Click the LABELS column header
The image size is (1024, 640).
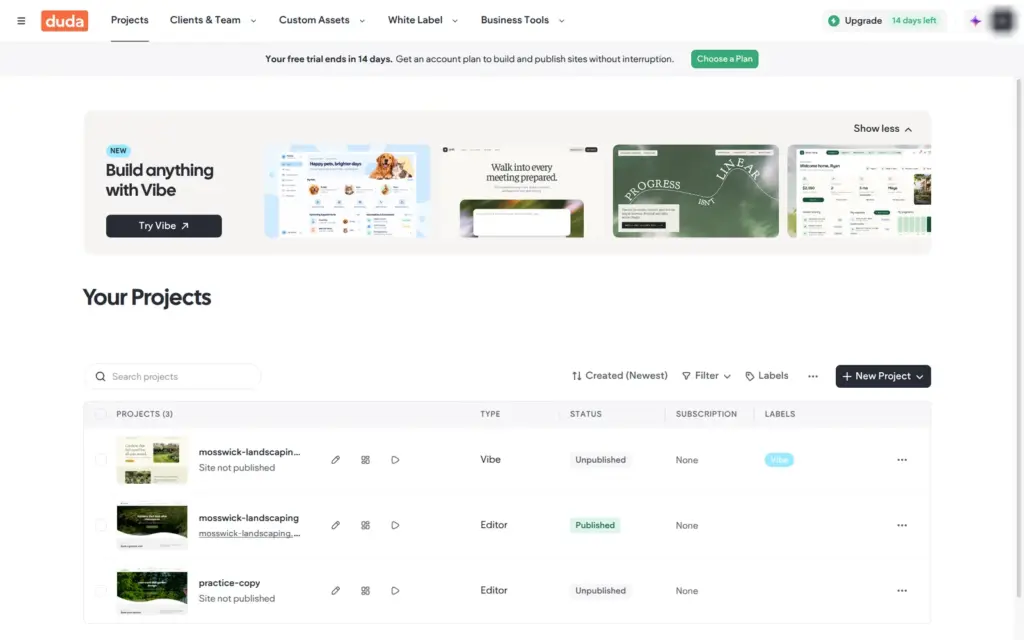click(x=780, y=414)
